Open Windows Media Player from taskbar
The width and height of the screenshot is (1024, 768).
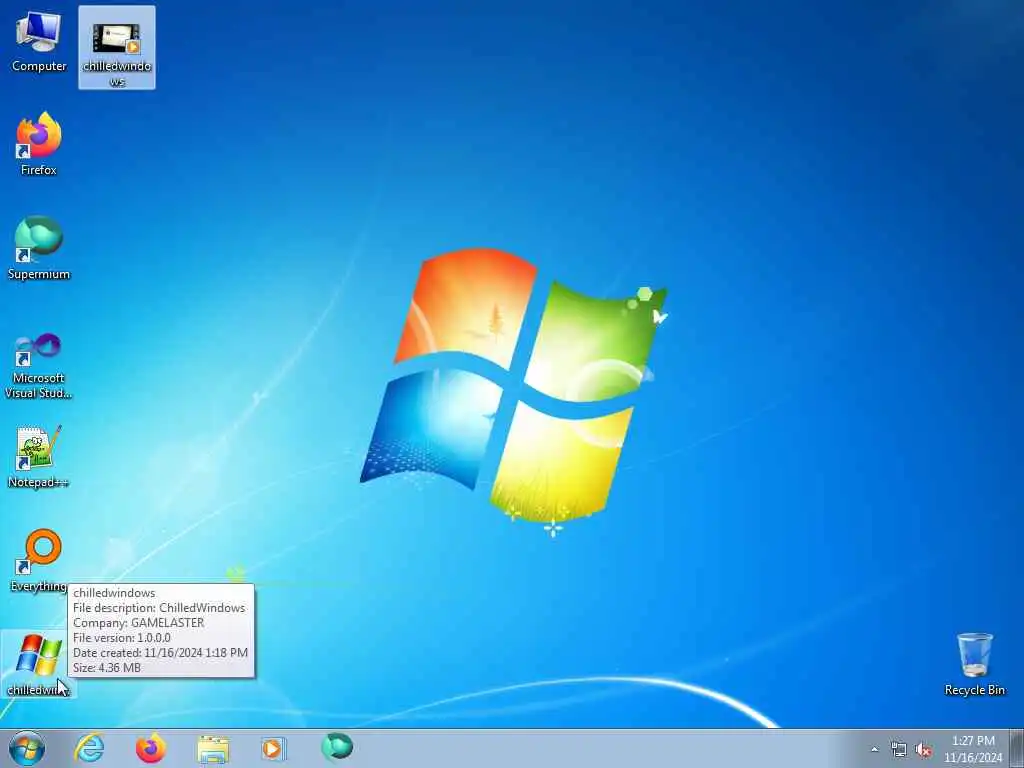coord(273,748)
